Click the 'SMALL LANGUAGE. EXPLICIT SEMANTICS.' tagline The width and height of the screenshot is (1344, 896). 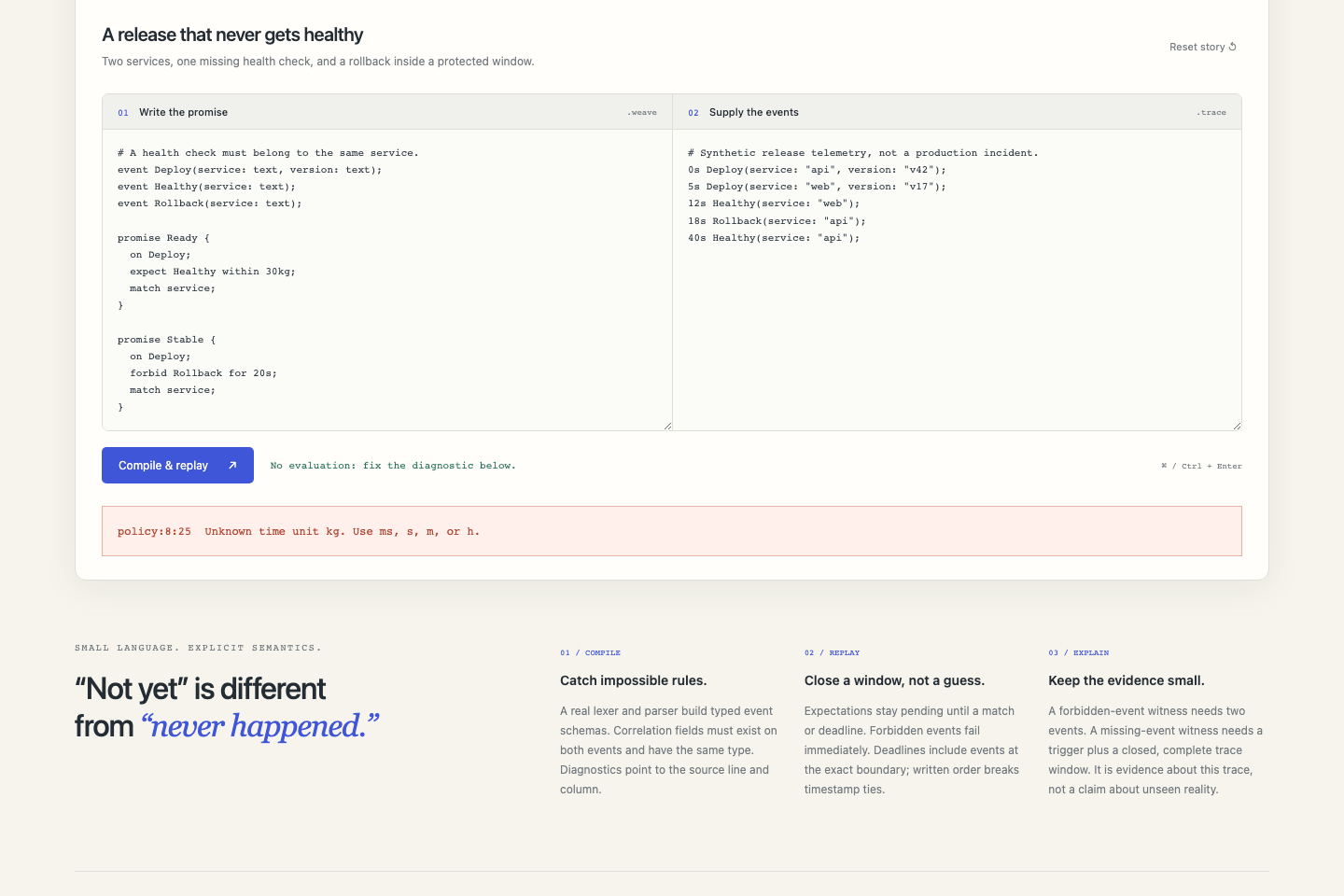[198, 648]
